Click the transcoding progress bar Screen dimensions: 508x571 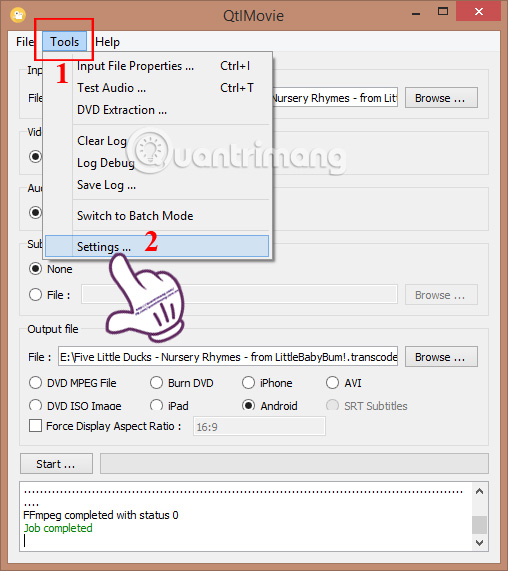[x=294, y=464]
